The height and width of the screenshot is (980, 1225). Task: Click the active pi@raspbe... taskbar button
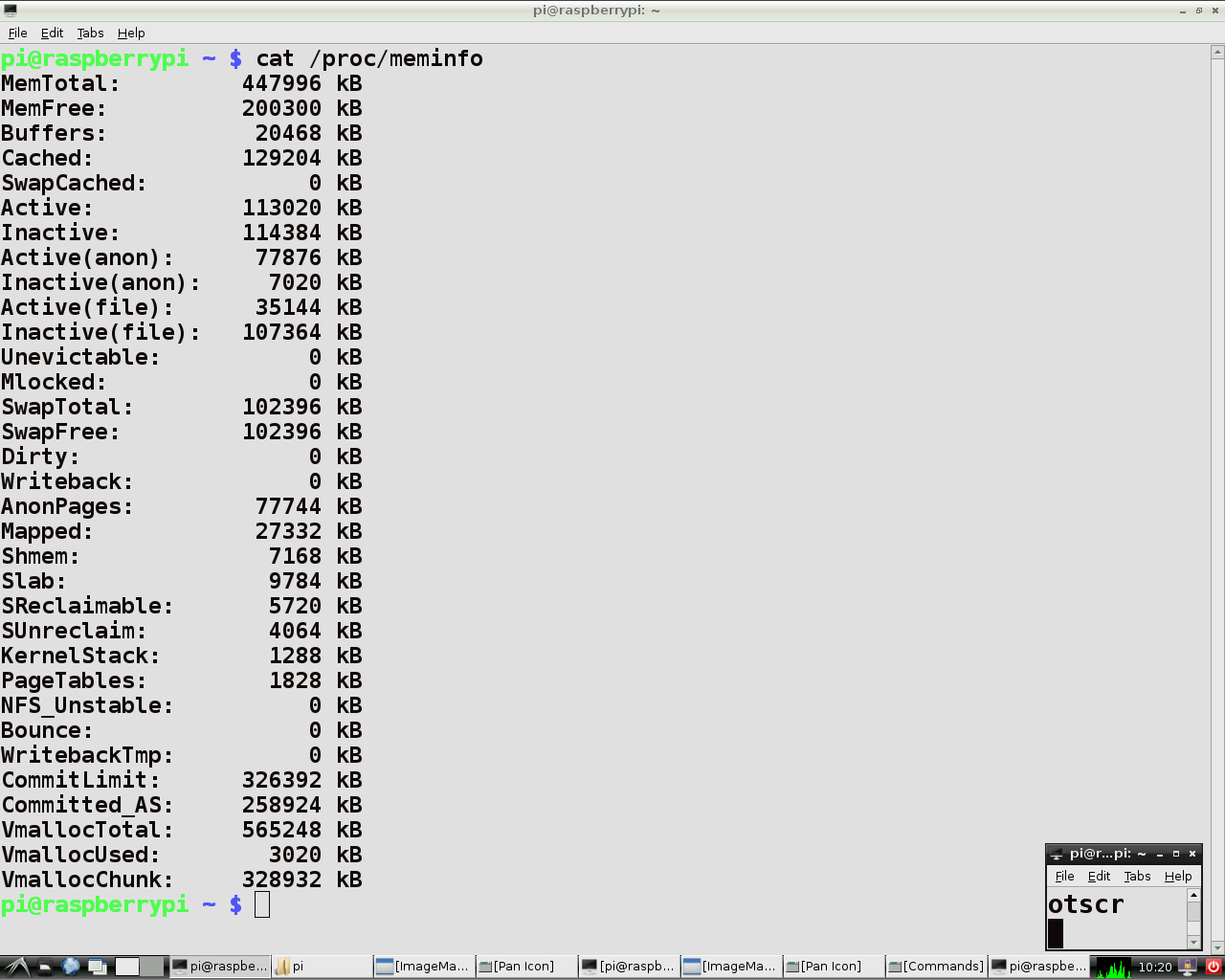click(x=220, y=967)
